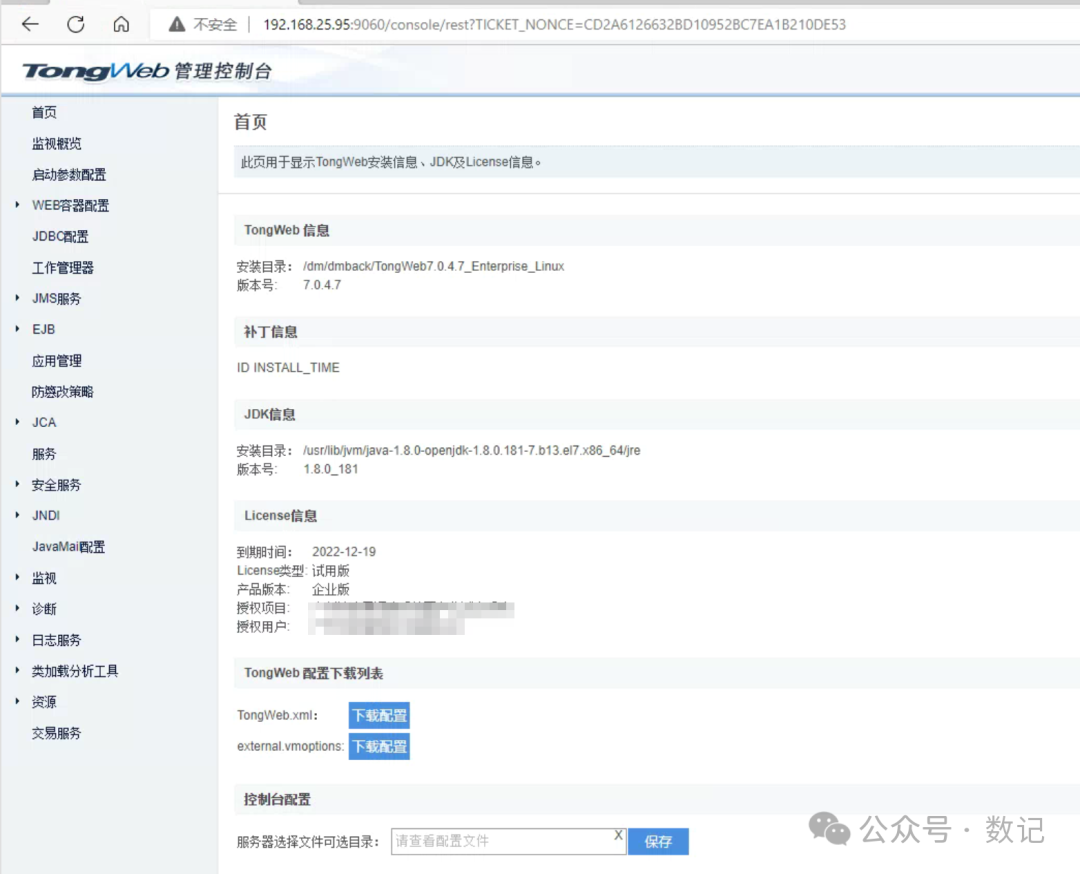Select the 监视 tree item

44,578
